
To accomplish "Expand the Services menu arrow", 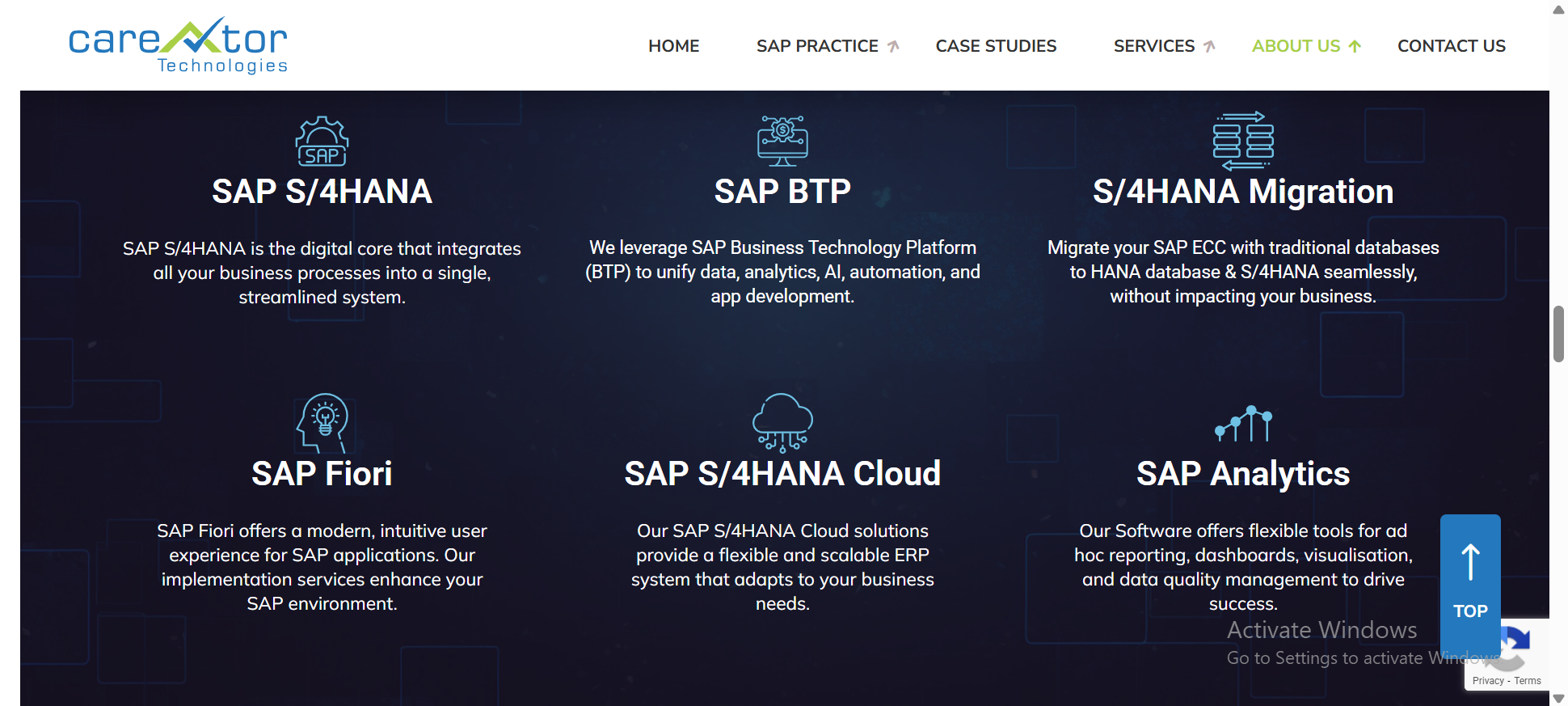I will point(1209,46).
